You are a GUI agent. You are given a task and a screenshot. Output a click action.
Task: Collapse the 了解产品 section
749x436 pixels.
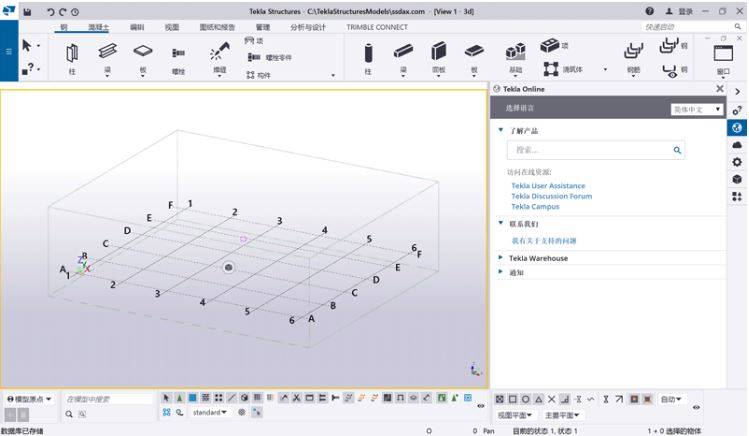pos(501,129)
